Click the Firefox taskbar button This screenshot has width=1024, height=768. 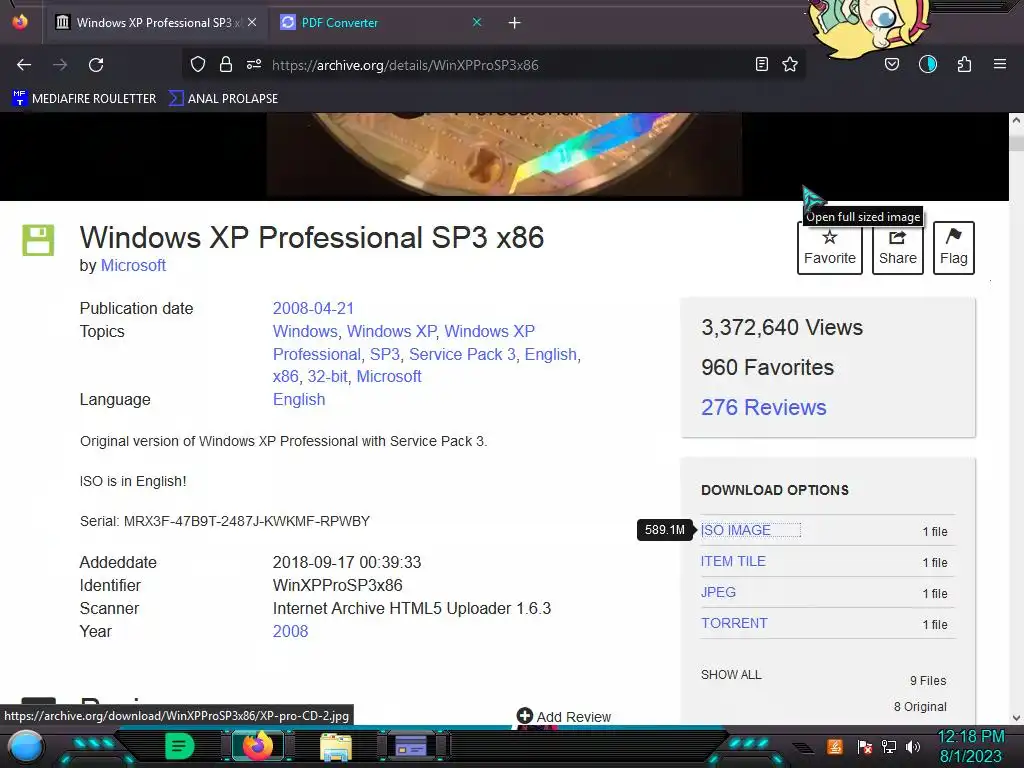click(x=257, y=746)
